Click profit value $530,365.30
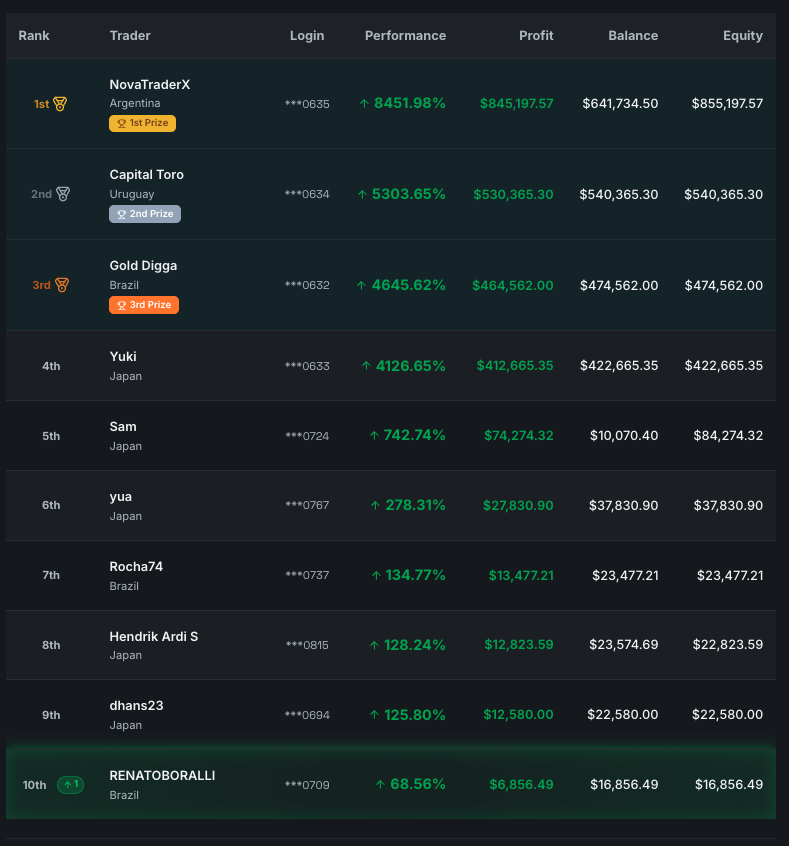The image size is (789, 846). 513,194
